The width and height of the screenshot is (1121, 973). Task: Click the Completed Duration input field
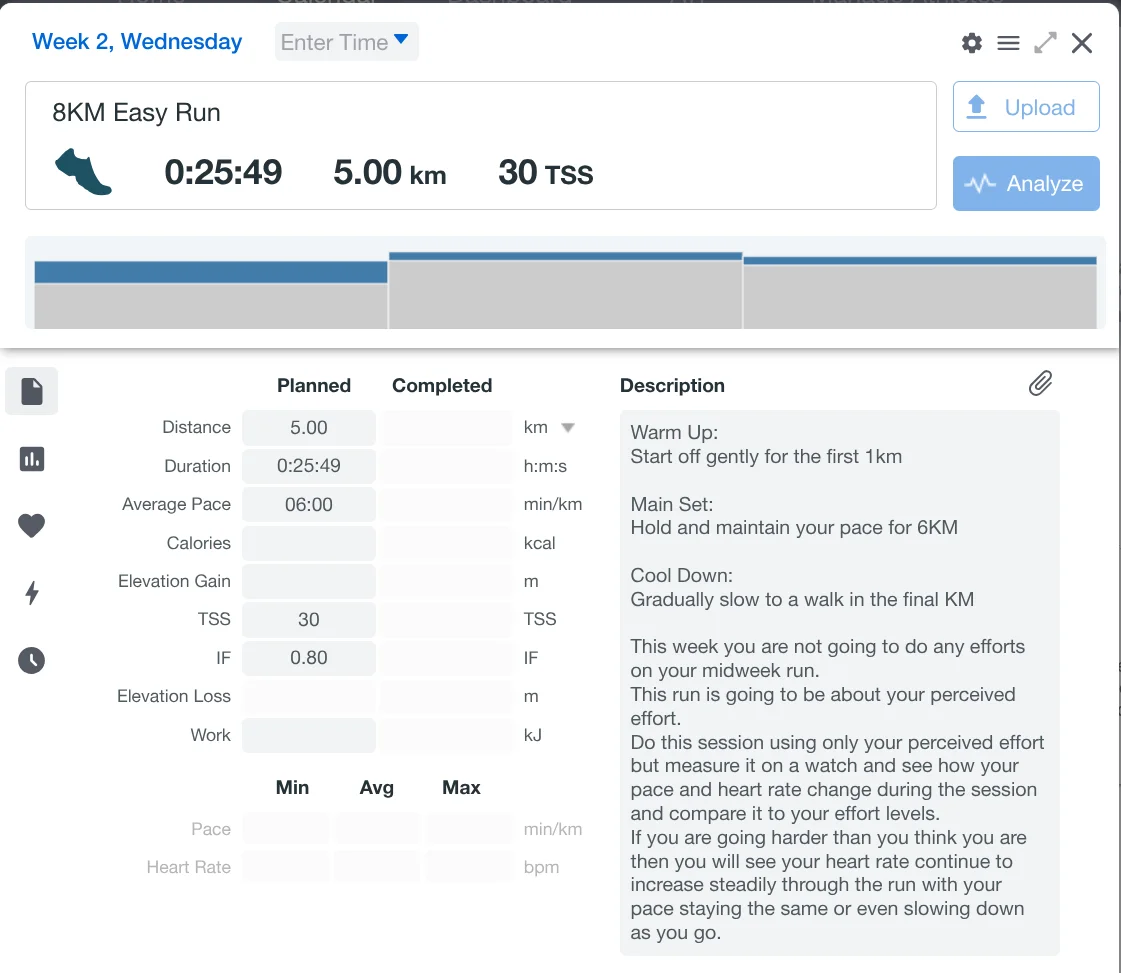click(x=446, y=466)
